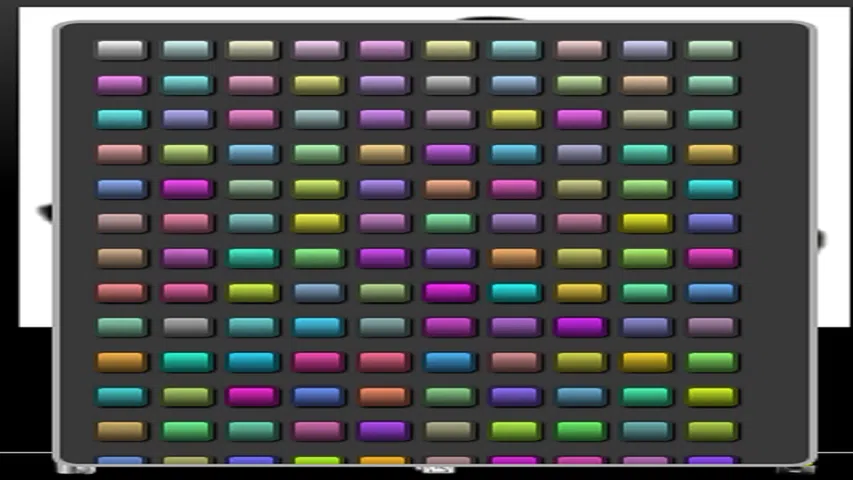Choose the magenta button in row five, column two
Viewport: 853px width, 480px height.
[x=187, y=189]
